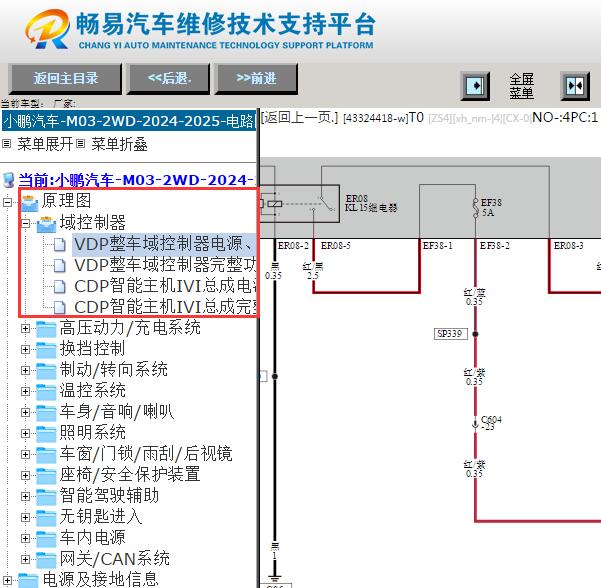The height and width of the screenshot is (588, 601).
Task: Click the double-arrow panel collapse icon
Action: tap(575, 85)
